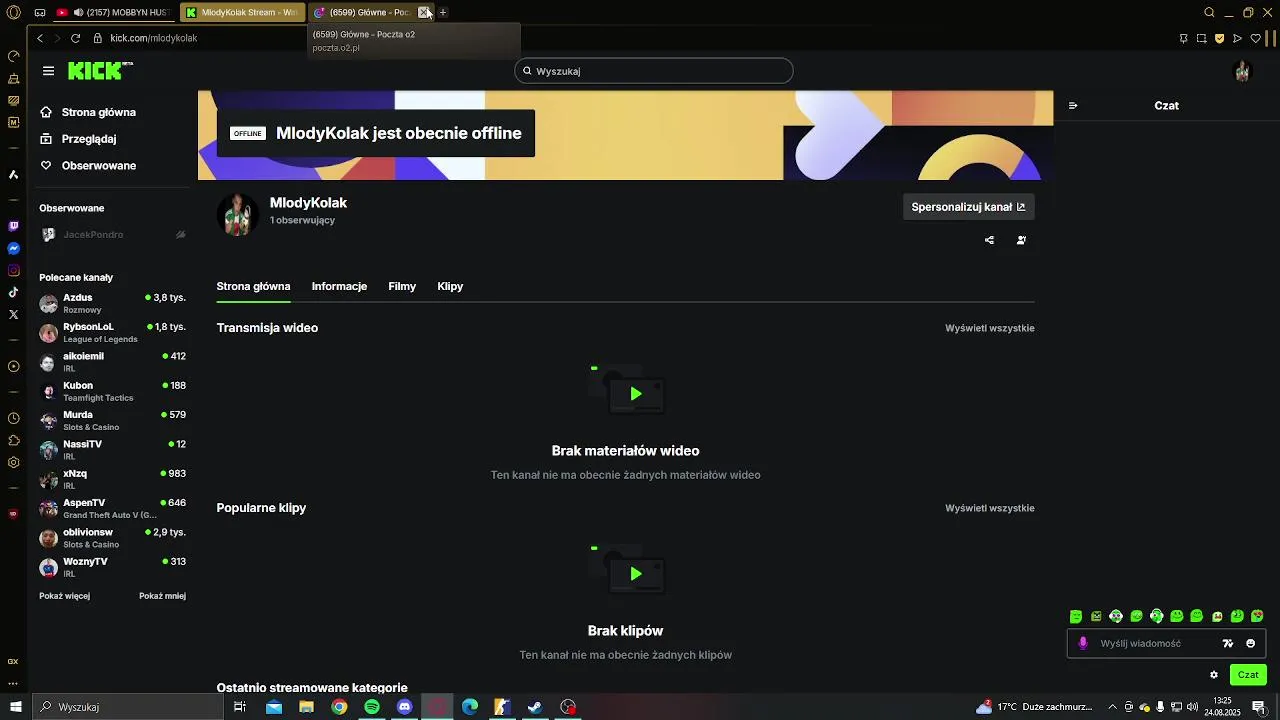The image size is (1280, 720).
Task: Open chat settings gear icon
Action: click(1214, 675)
